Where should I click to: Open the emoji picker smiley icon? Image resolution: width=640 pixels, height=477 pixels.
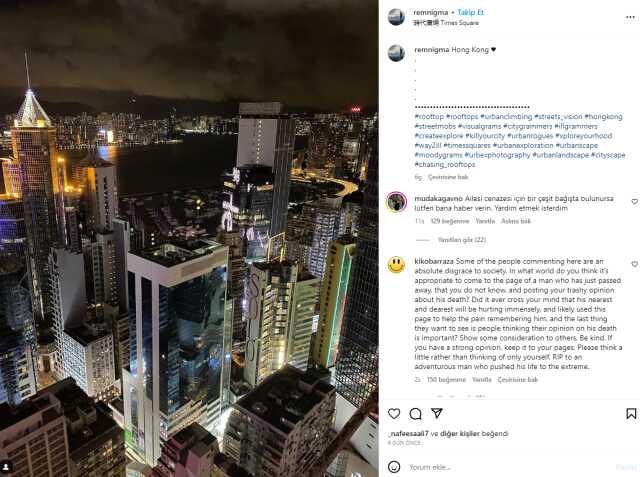tap(394, 467)
